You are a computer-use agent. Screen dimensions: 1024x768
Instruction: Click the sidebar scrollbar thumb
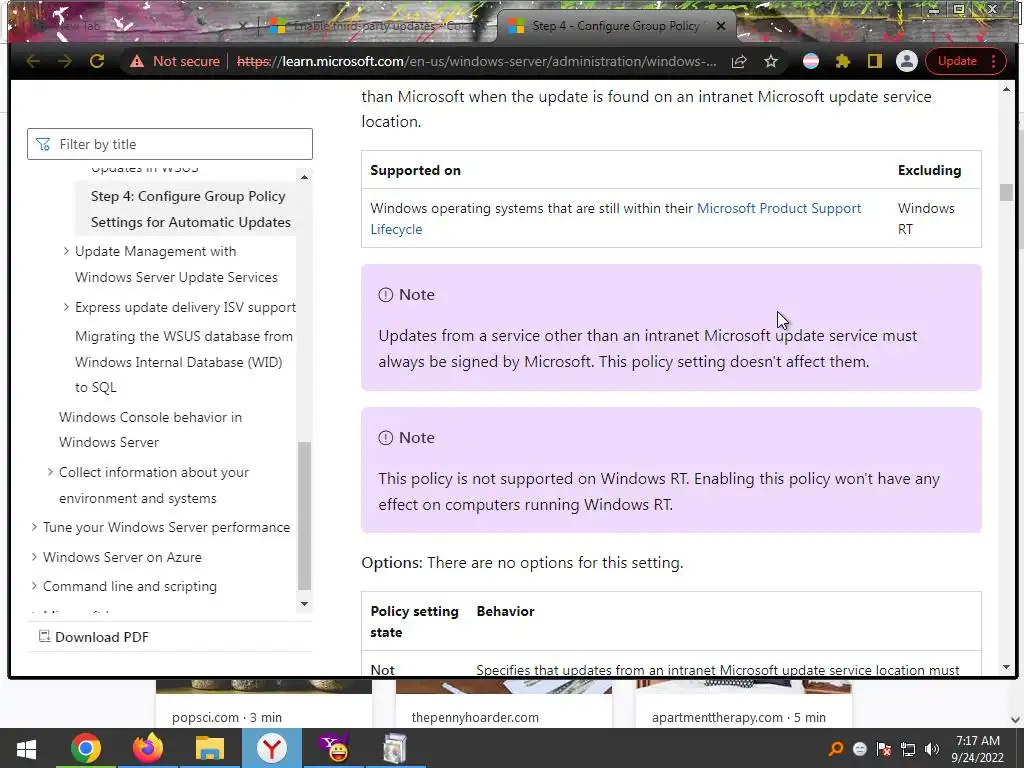304,516
